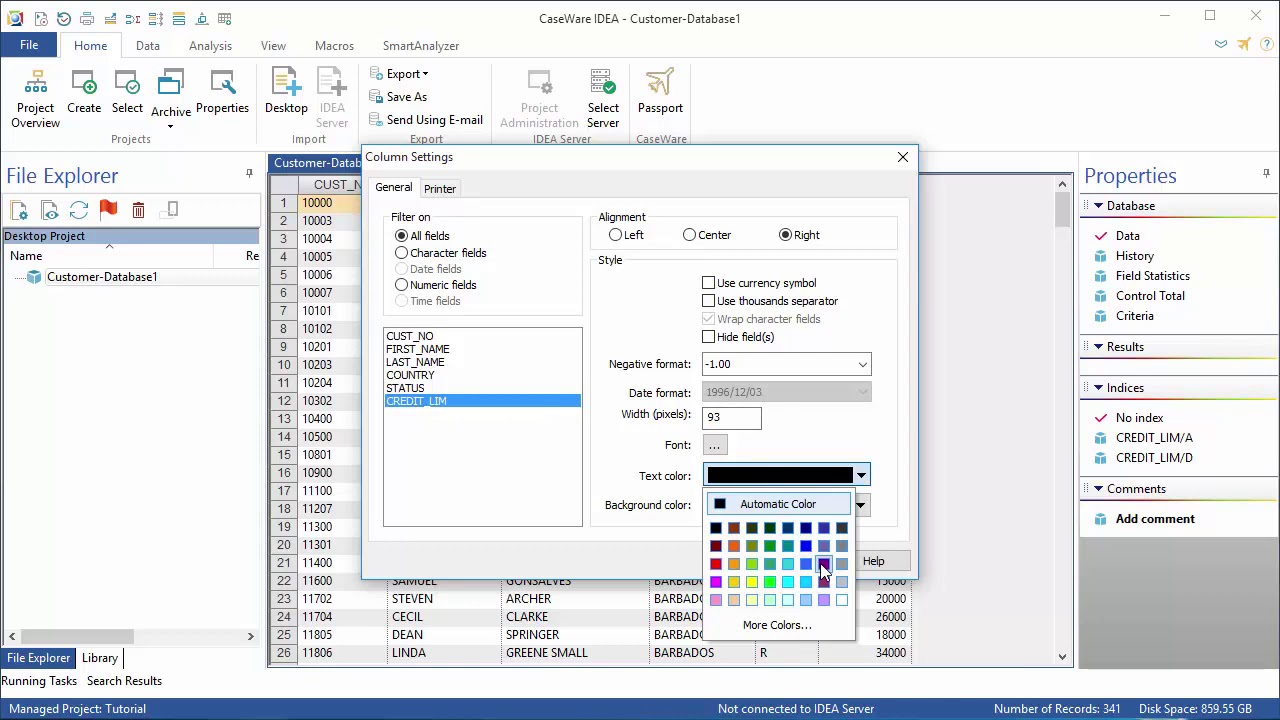Set alignment to Center
This screenshot has width=1280, height=720.
click(689, 235)
